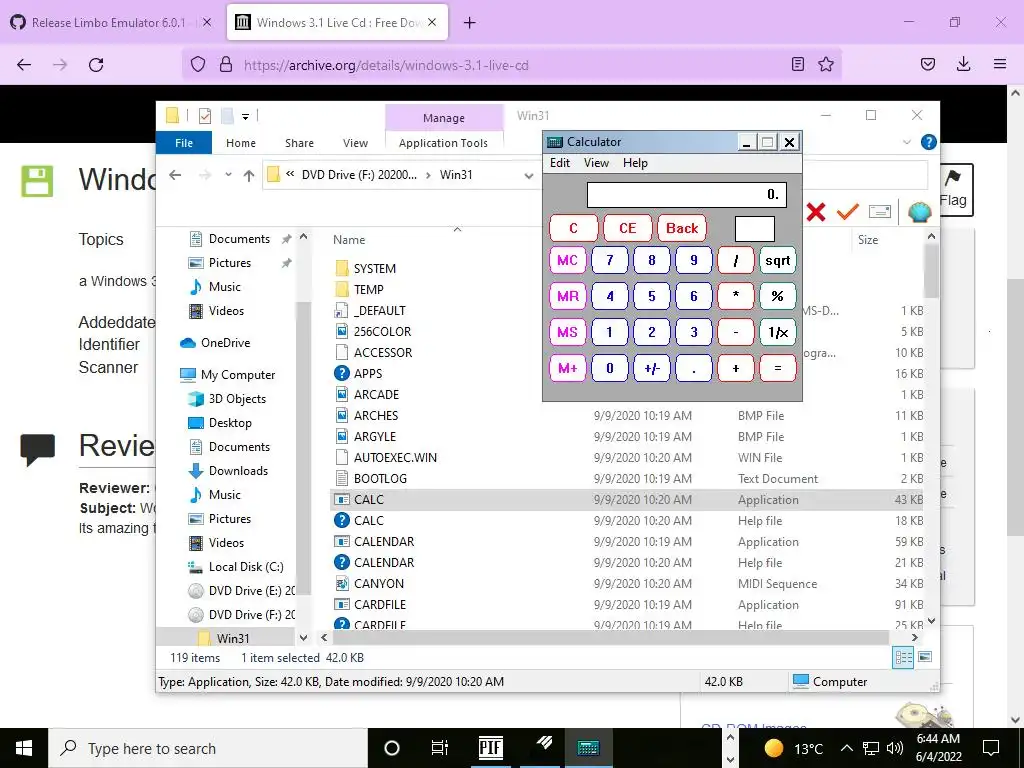
Task: Switch to the Home ribbon tab
Action: pos(241,143)
